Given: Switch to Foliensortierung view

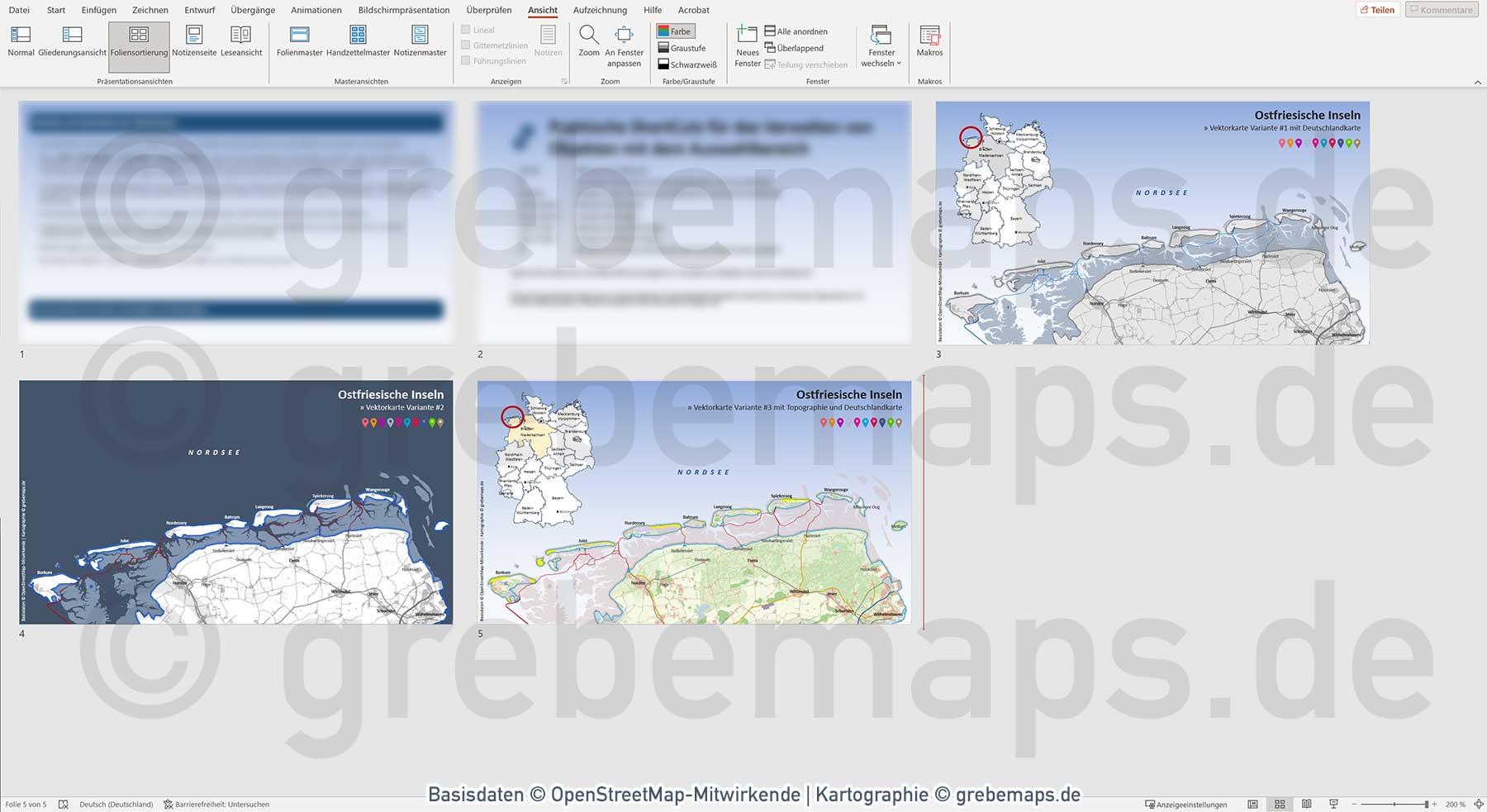Looking at the screenshot, I should tap(139, 45).
